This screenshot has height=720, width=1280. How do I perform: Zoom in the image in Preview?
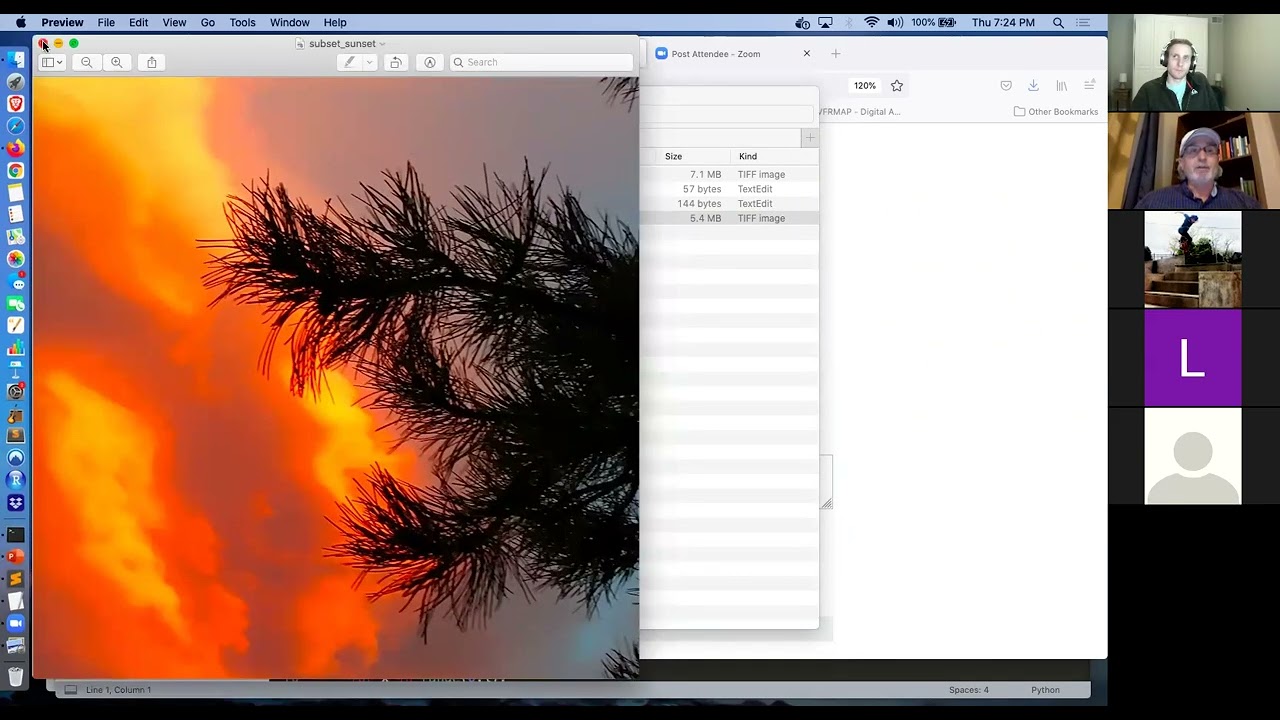point(117,62)
